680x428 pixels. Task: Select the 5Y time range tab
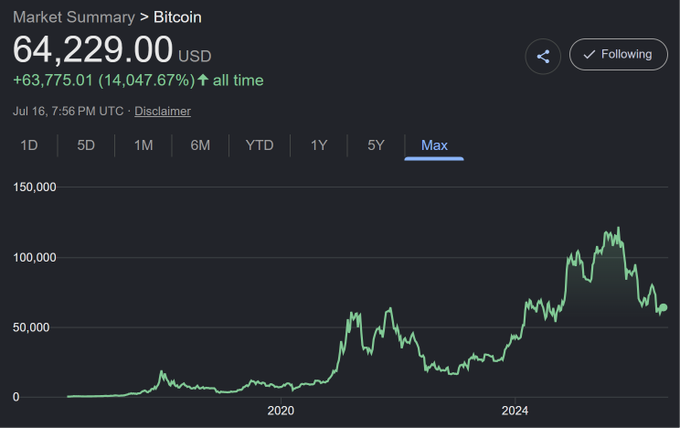point(376,145)
